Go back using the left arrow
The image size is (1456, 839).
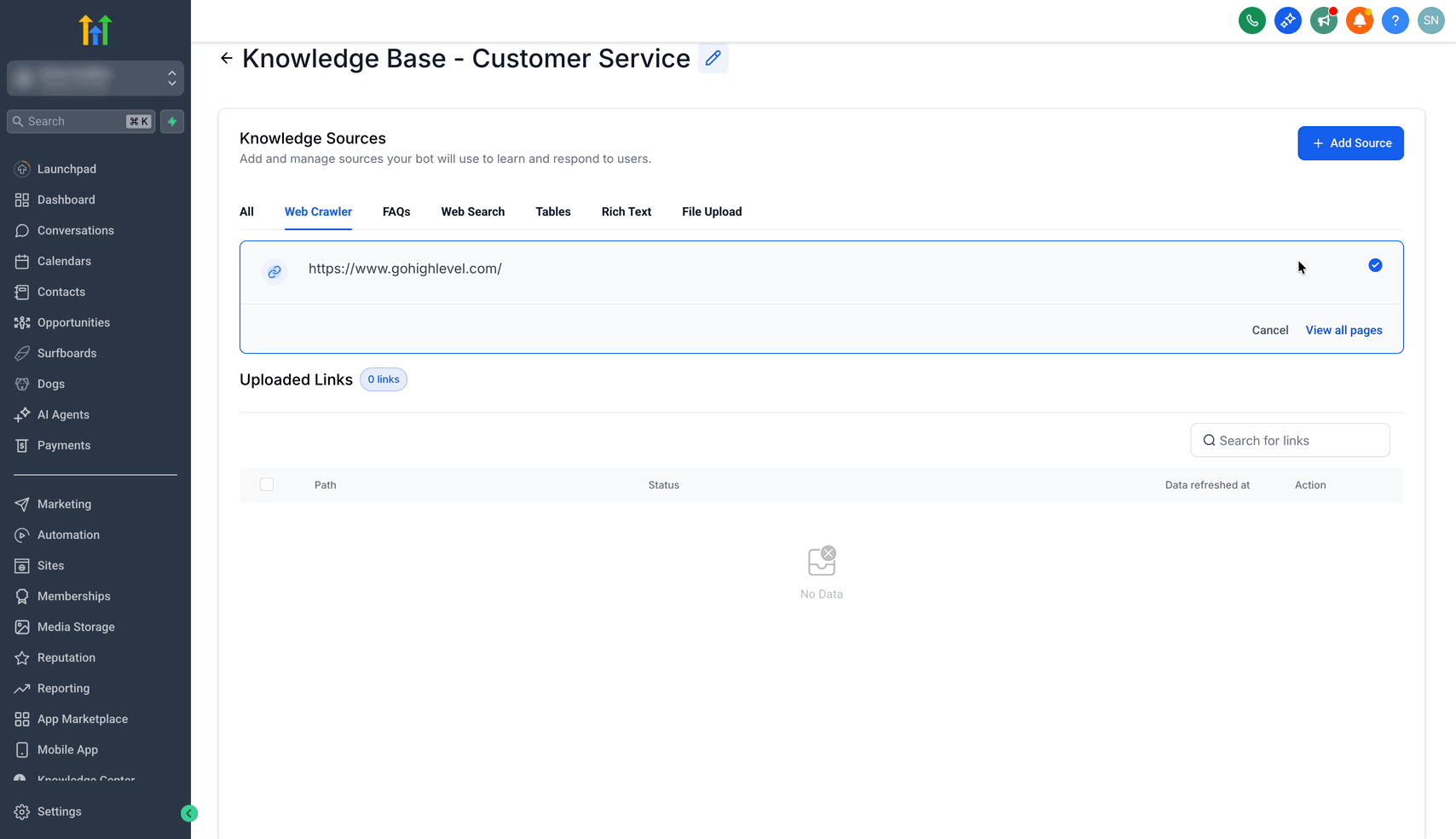pos(226,58)
